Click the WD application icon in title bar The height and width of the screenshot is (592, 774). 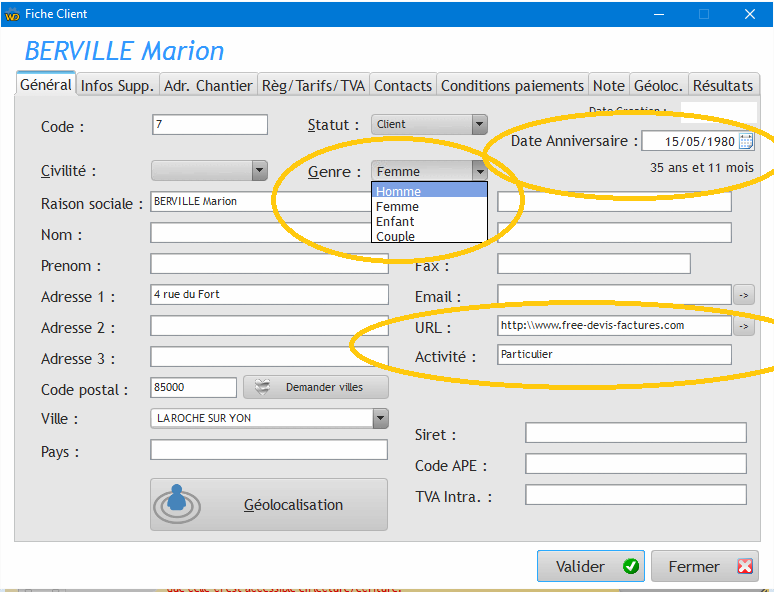click(12, 14)
